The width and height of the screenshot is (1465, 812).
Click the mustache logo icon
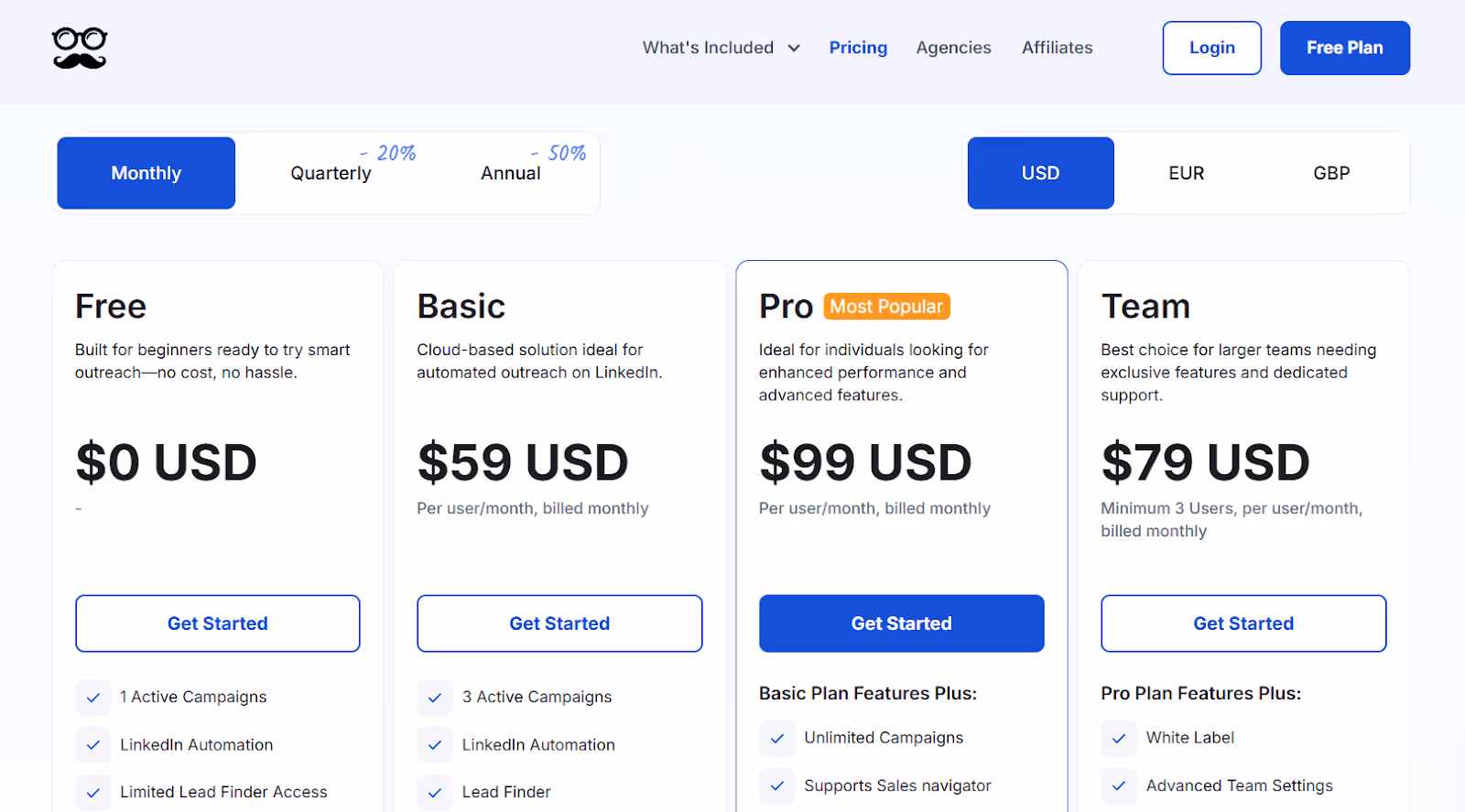[79, 48]
